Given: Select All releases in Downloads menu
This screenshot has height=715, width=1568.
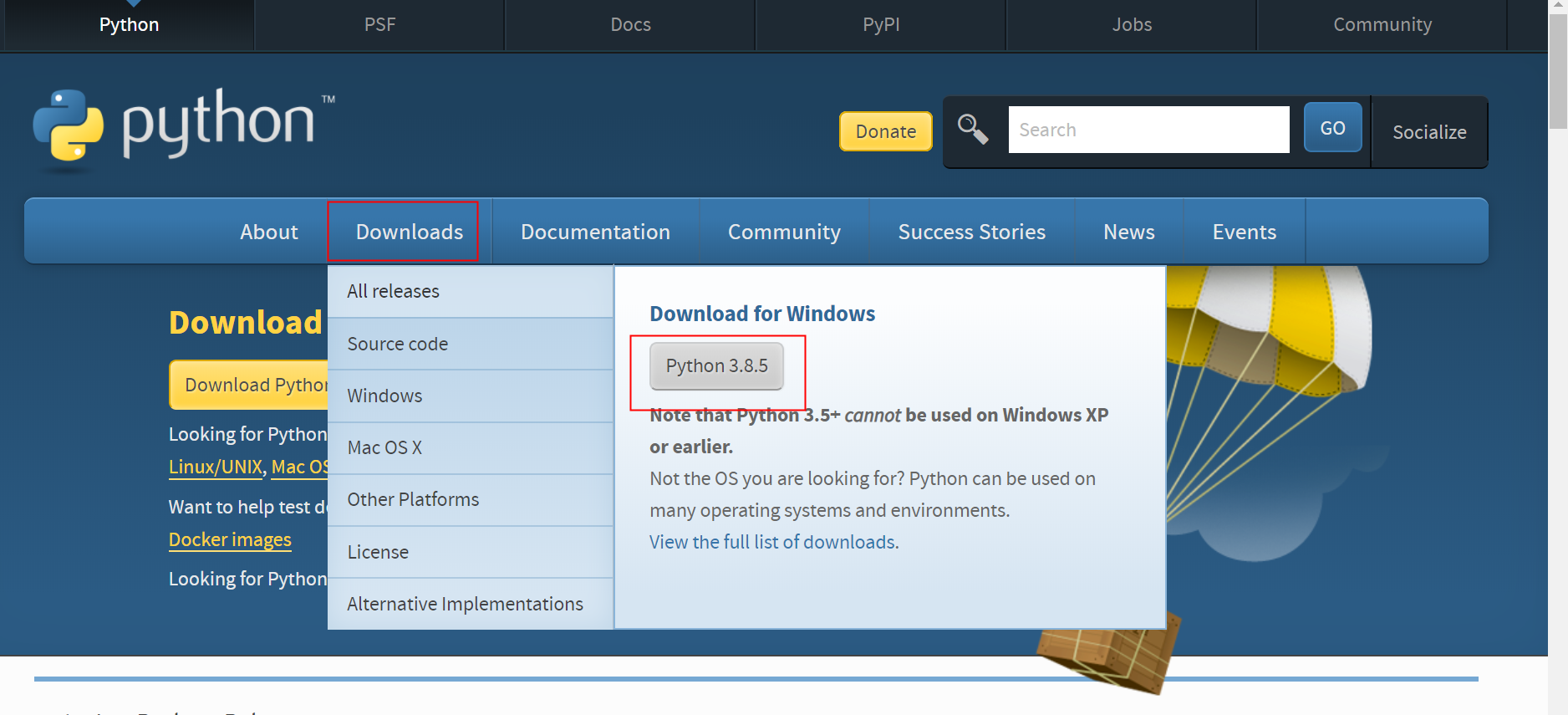Looking at the screenshot, I should [471, 291].
